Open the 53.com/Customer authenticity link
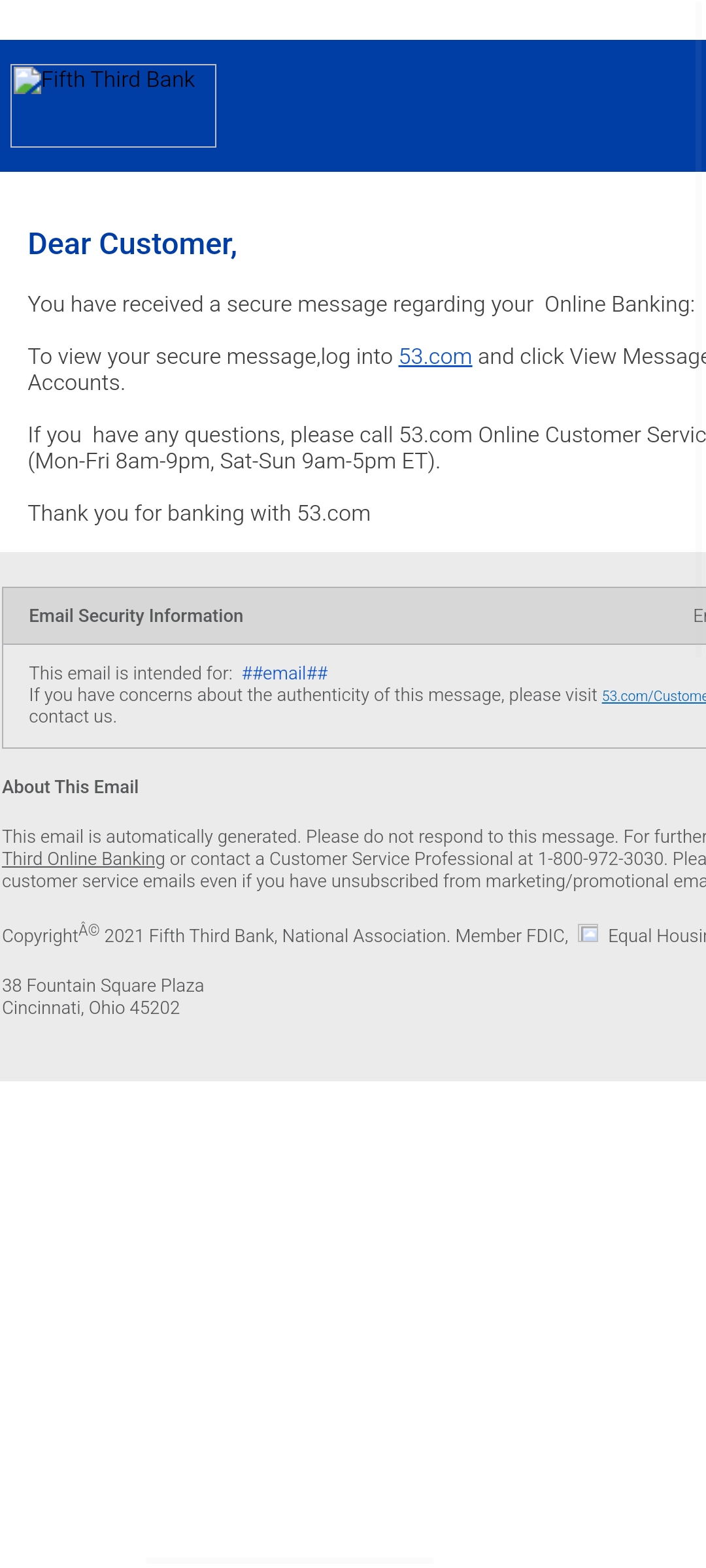 point(653,696)
